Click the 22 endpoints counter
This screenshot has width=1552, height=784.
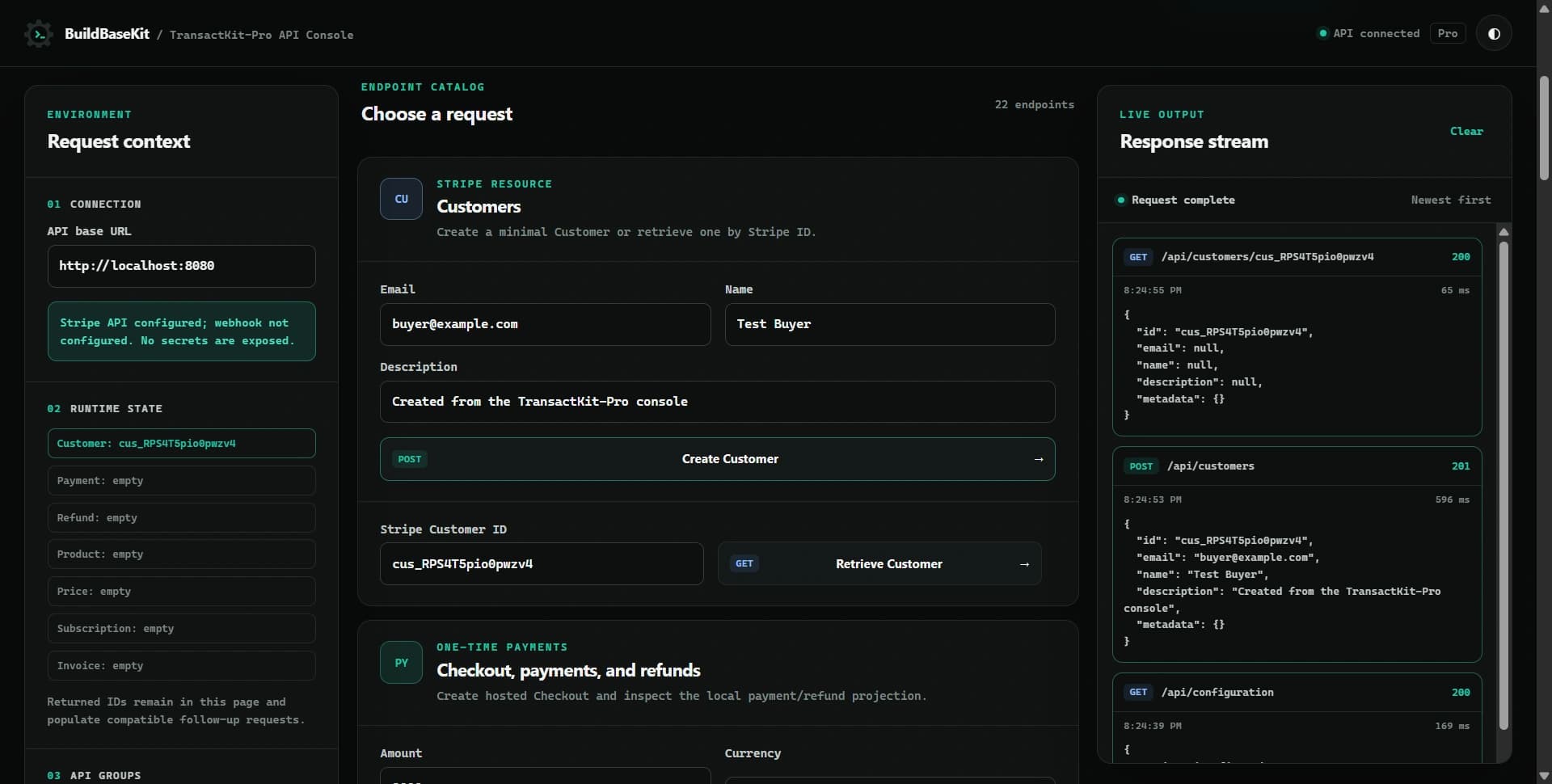pyautogui.click(x=1034, y=105)
